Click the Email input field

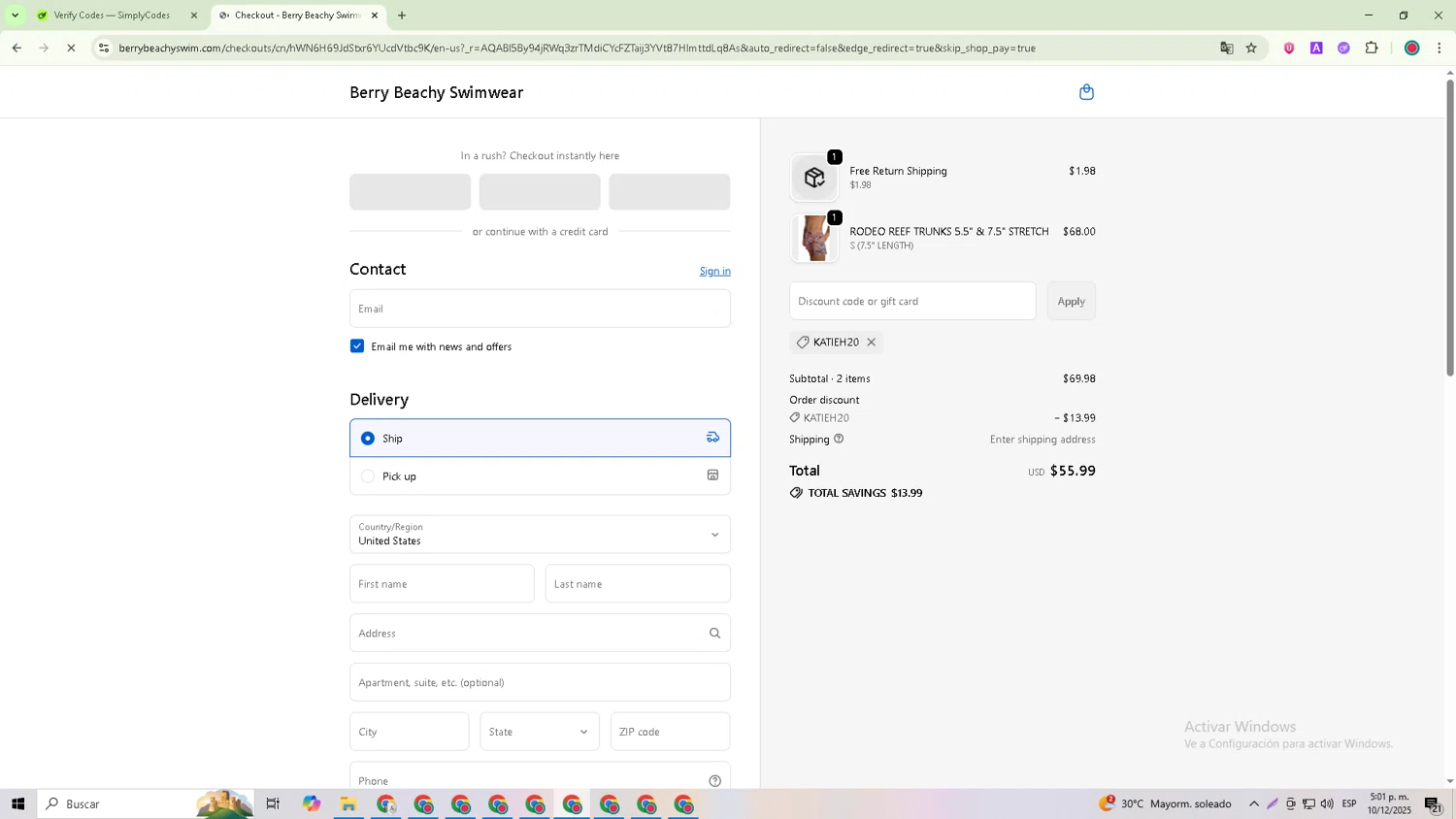tap(540, 309)
